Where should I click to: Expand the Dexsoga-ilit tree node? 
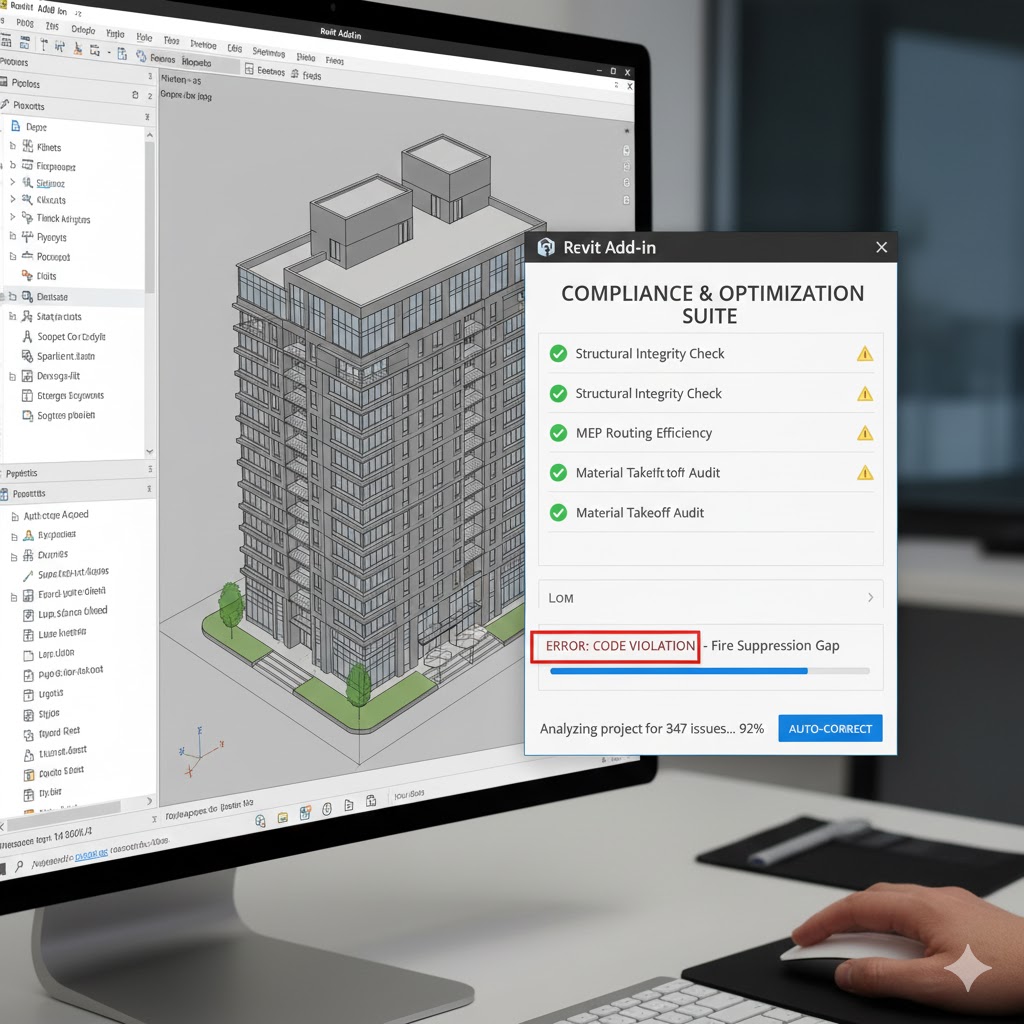pos(12,377)
